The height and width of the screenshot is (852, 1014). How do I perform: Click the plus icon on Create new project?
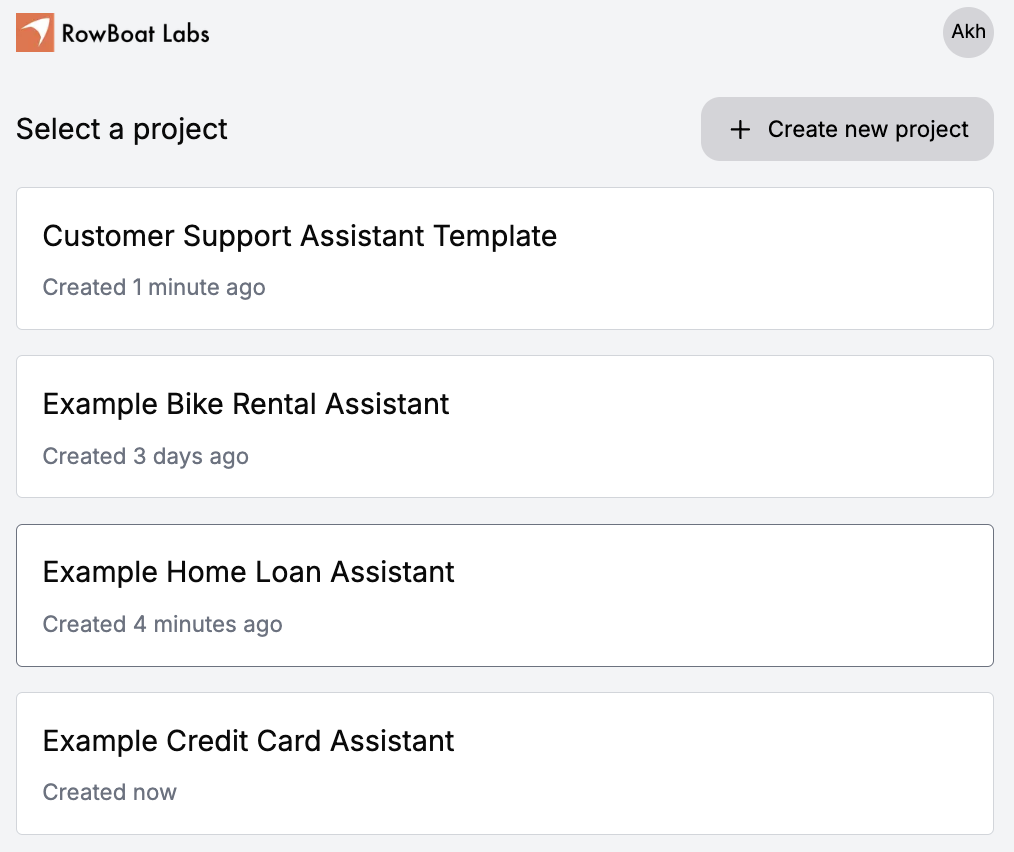pos(739,129)
